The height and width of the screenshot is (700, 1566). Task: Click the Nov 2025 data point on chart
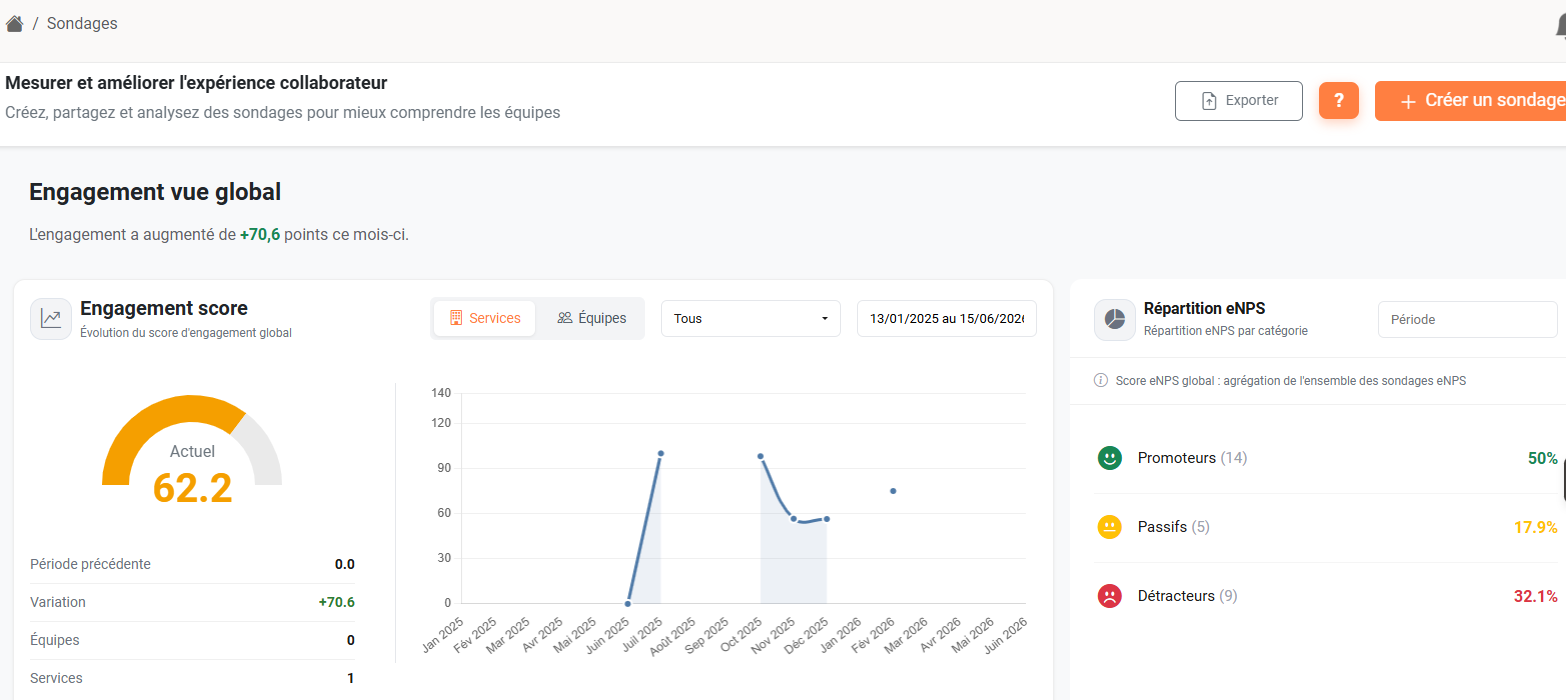[x=794, y=519]
